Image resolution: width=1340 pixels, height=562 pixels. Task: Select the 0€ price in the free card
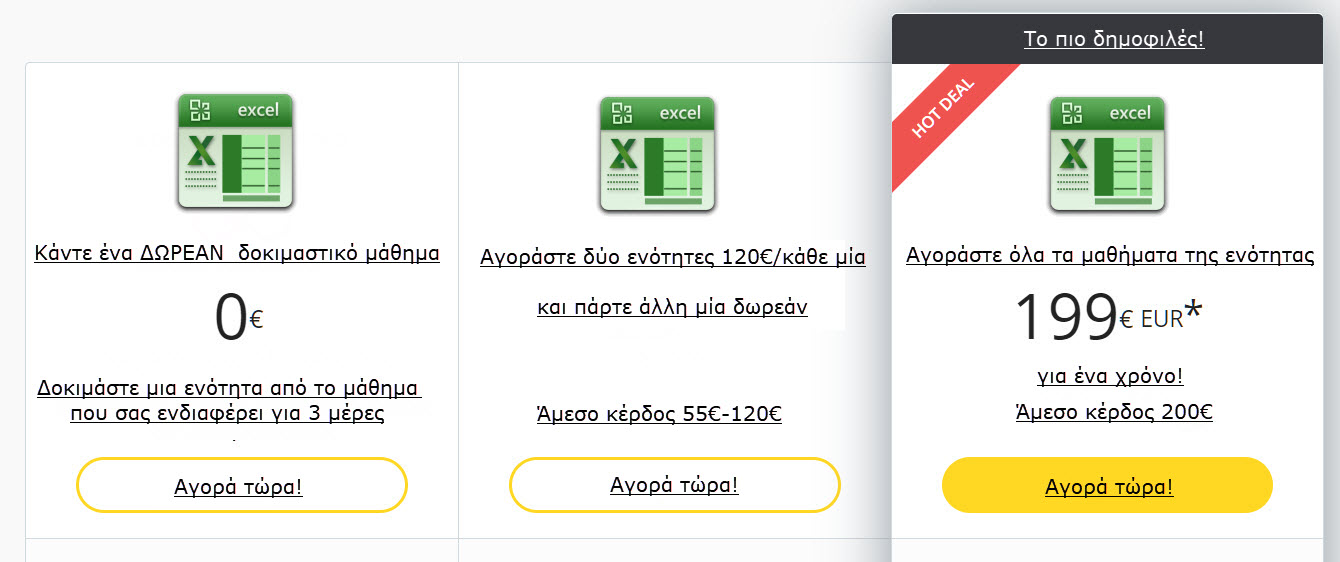[x=238, y=318]
